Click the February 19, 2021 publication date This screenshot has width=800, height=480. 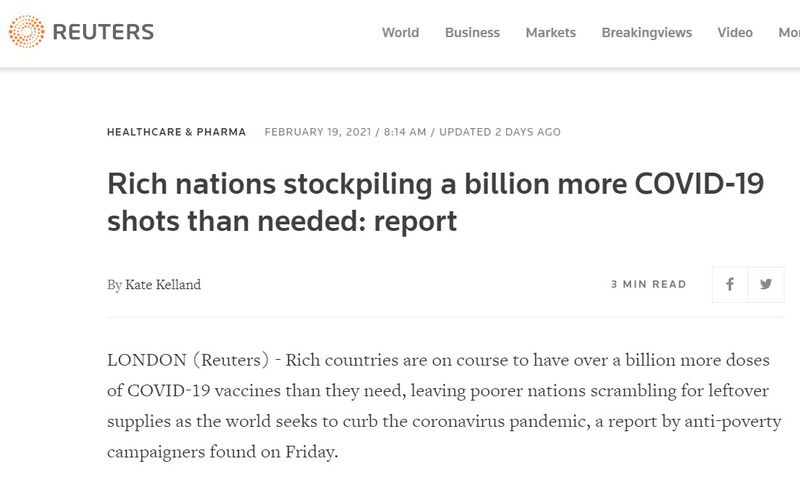click(318, 132)
